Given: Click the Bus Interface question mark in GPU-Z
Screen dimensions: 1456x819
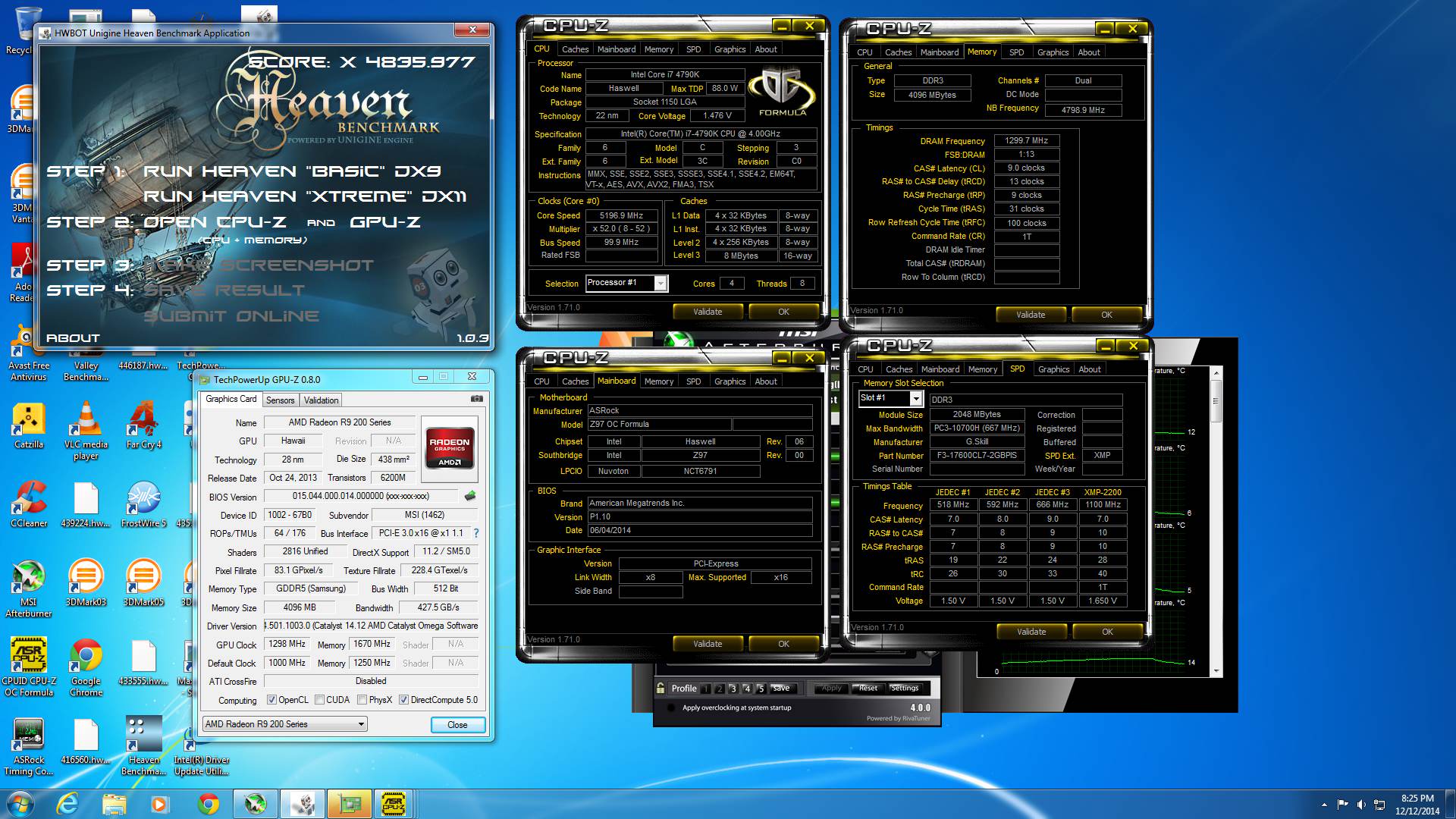Looking at the screenshot, I should click(x=476, y=533).
